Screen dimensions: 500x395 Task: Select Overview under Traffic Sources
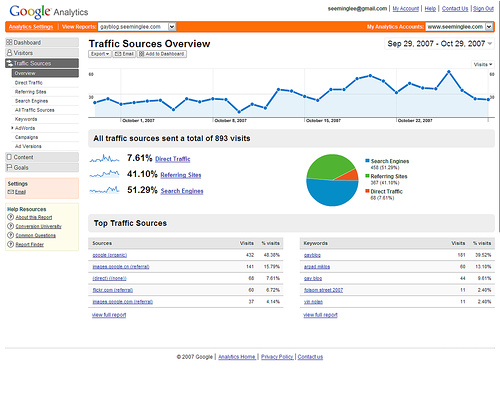45,73
